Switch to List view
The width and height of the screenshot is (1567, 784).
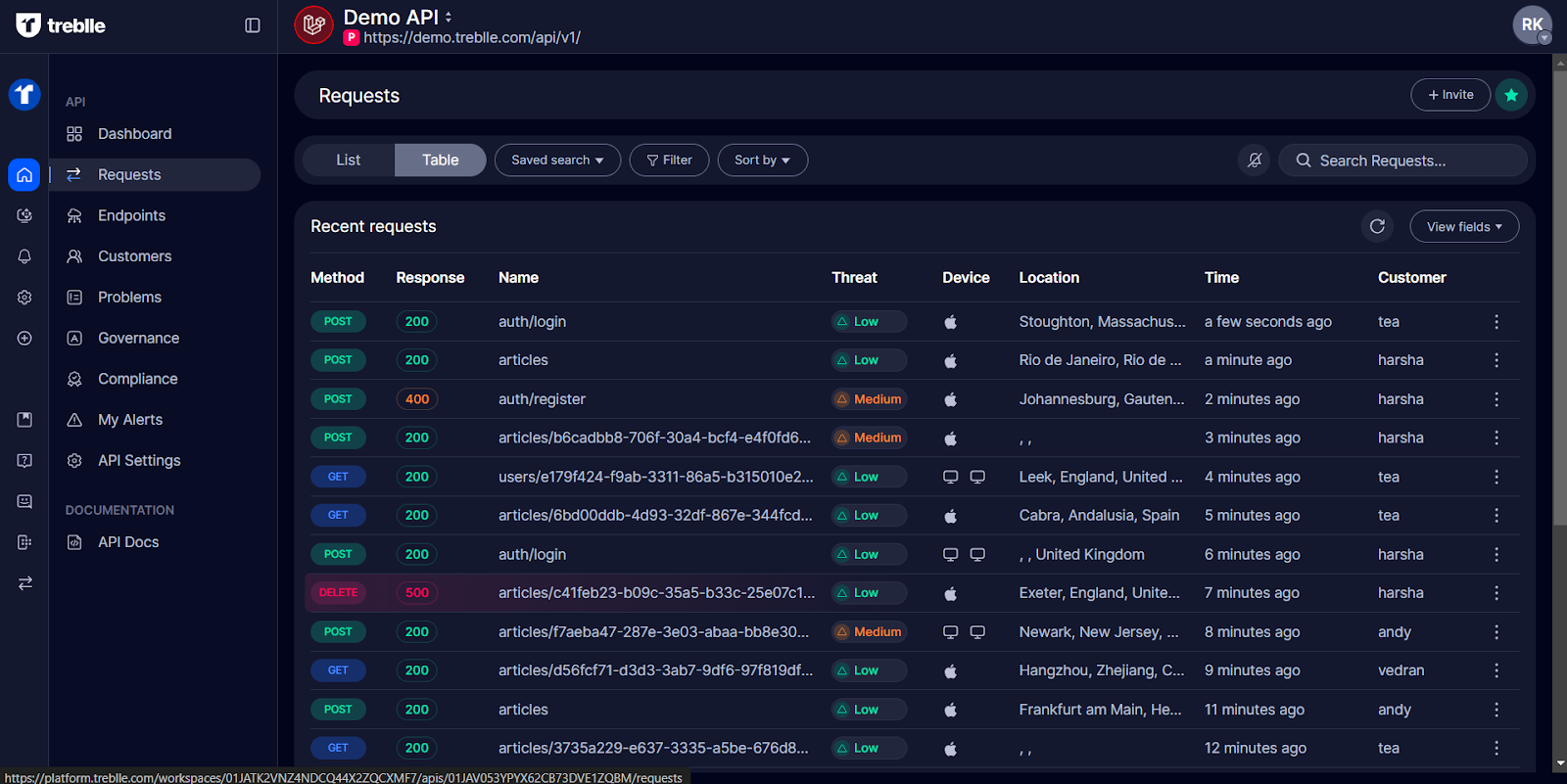pos(349,161)
